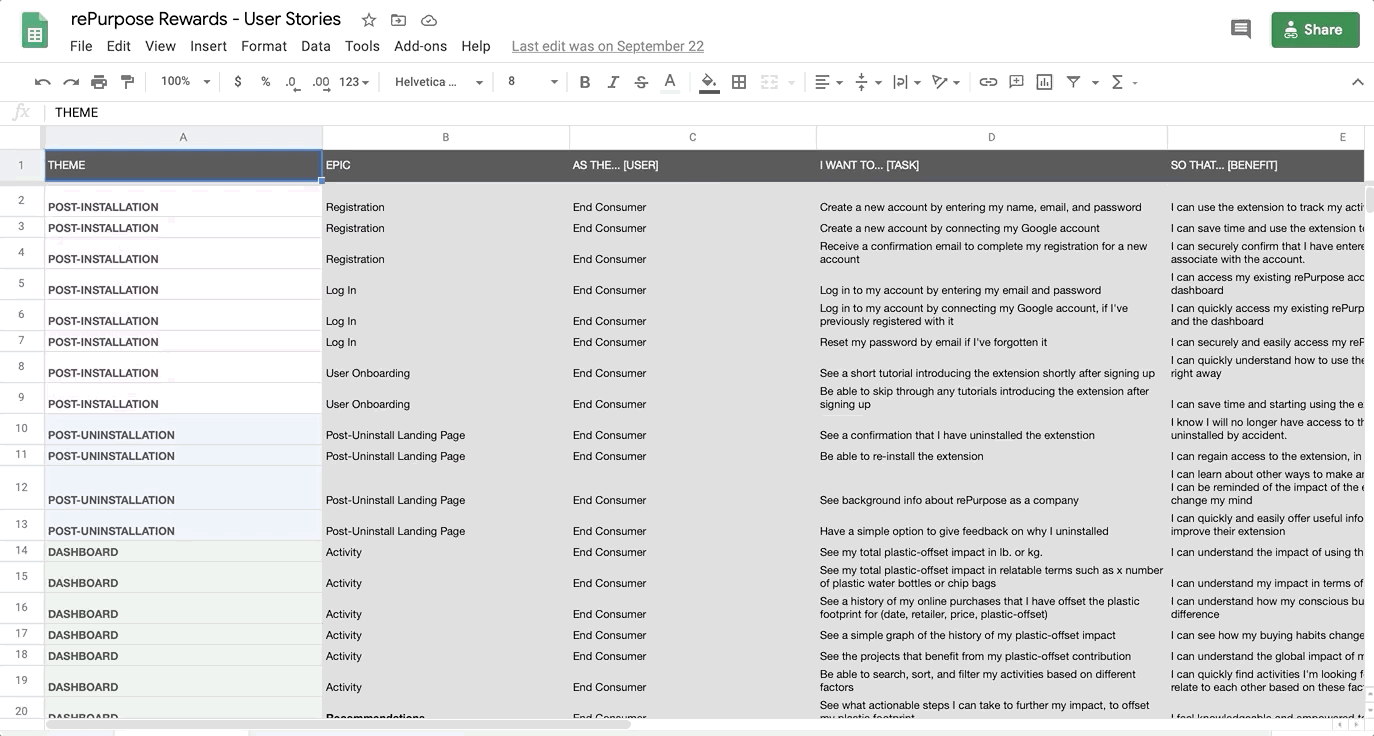Select DASHBOARD cell in row 14
The width and height of the screenshot is (1374, 736).
183,551
